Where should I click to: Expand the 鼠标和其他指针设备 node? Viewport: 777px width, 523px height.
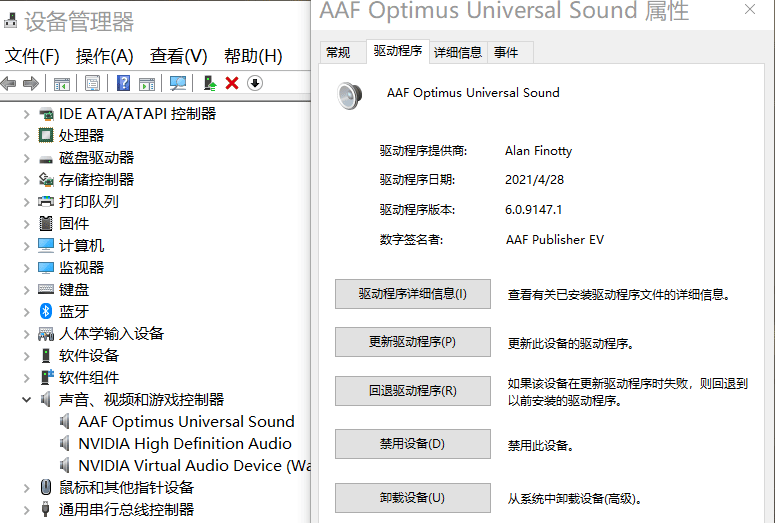[26, 488]
